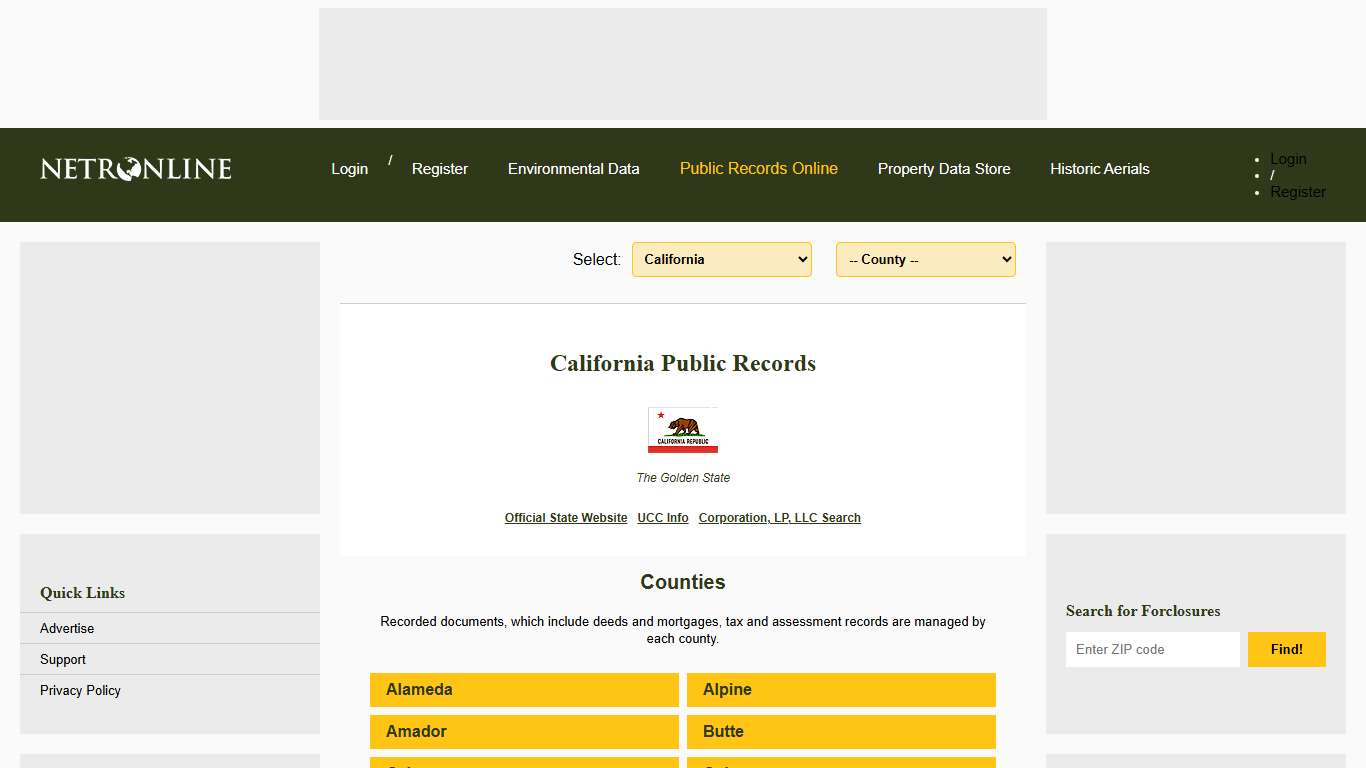Select Alameda county
Image resolution: width=1366 pixels, height=768 pixels.
(x=524, y=689)
